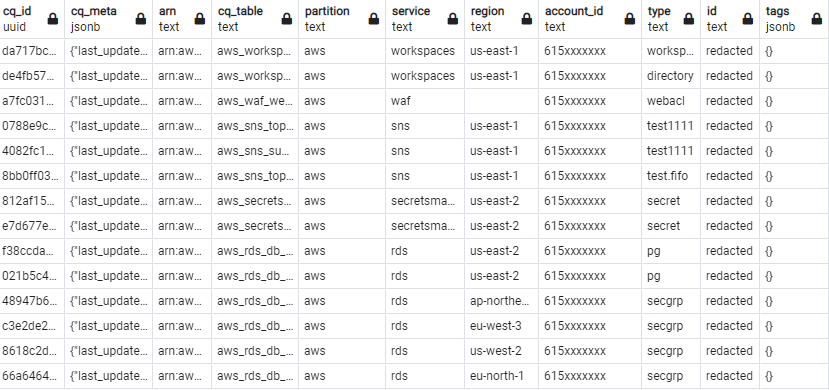Click the directory type cell

[x=671, y=76]
